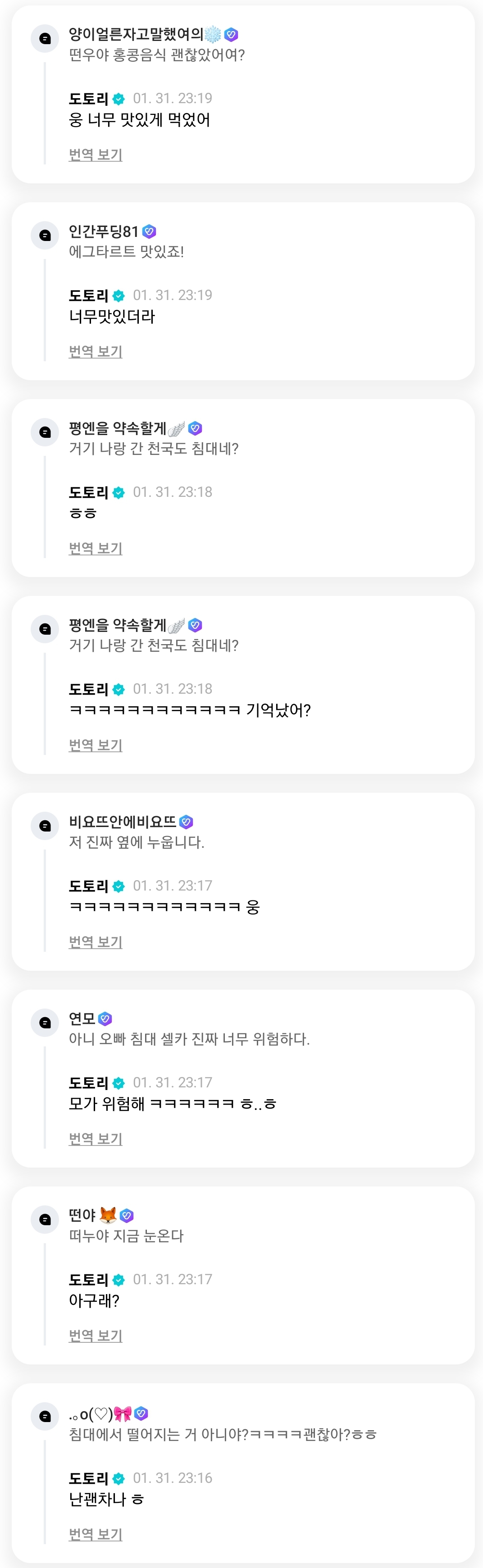
Task: Click membership badge beside 연모 username
Action: coord(105,1018)
